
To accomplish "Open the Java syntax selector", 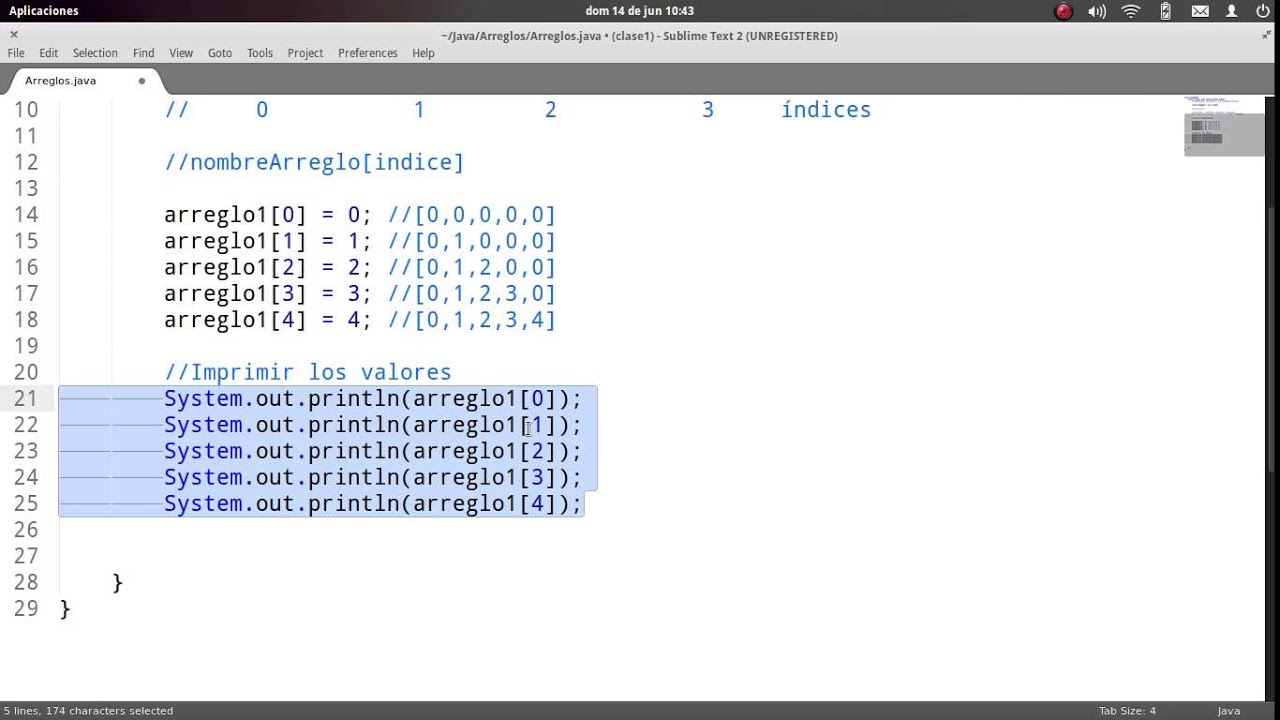I will point(1228,711).
